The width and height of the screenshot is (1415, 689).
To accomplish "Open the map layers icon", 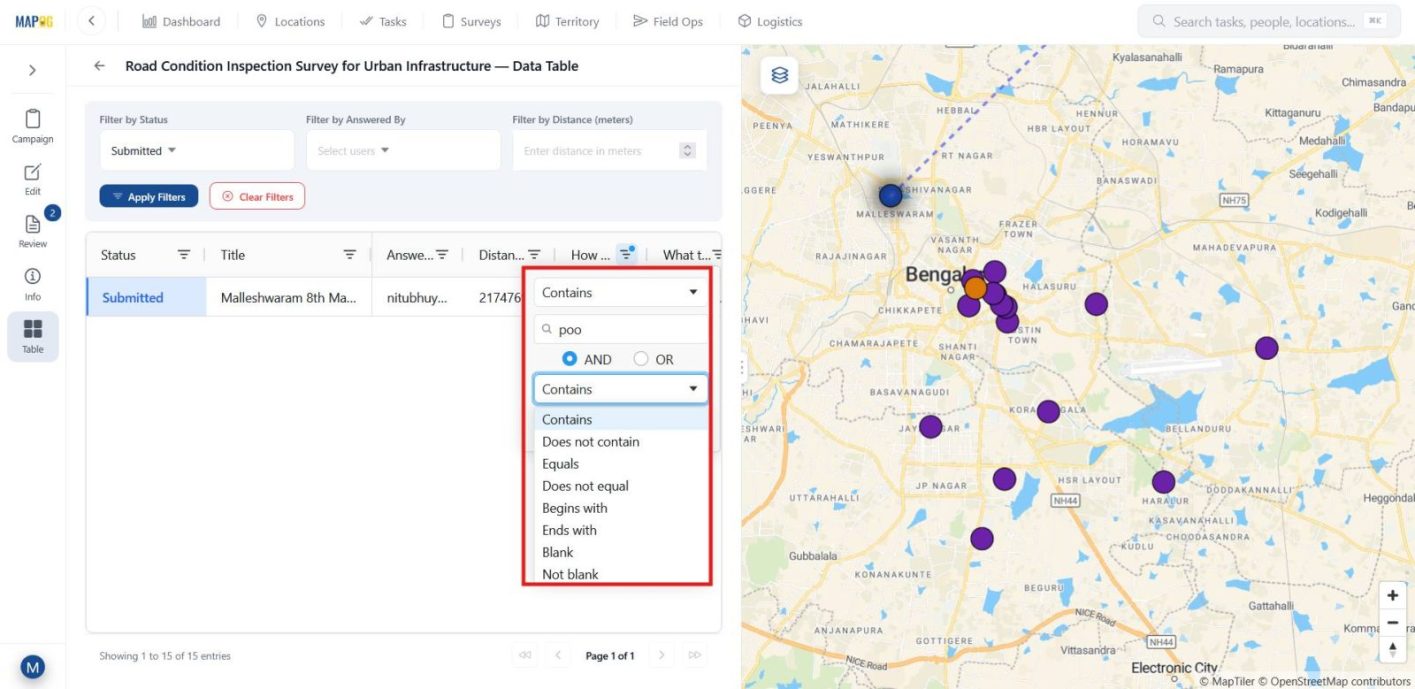I will (x=780, y=76).
